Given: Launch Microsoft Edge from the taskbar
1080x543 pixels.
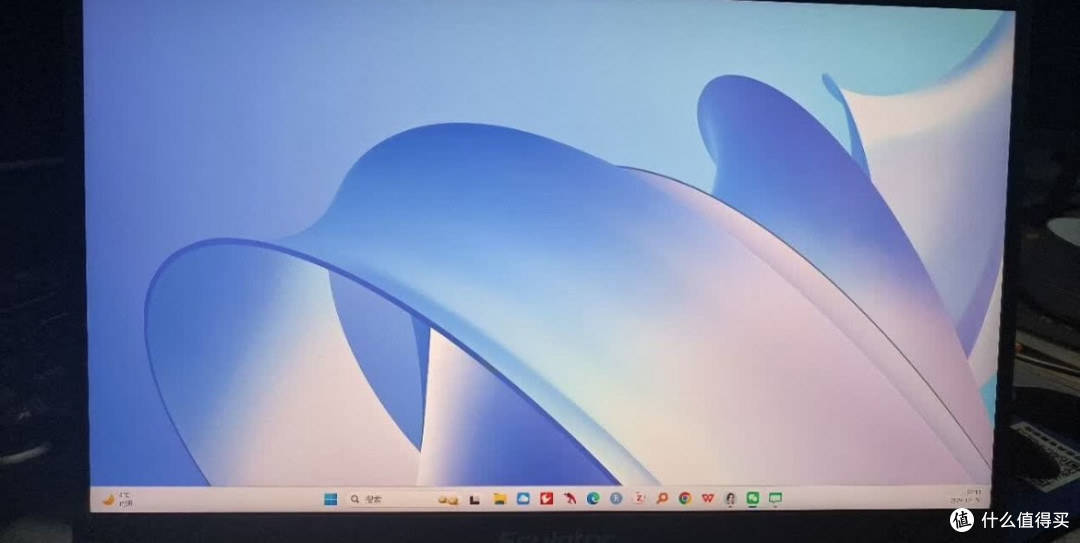Looking at the screenshot, I should [x=593, y=498].
